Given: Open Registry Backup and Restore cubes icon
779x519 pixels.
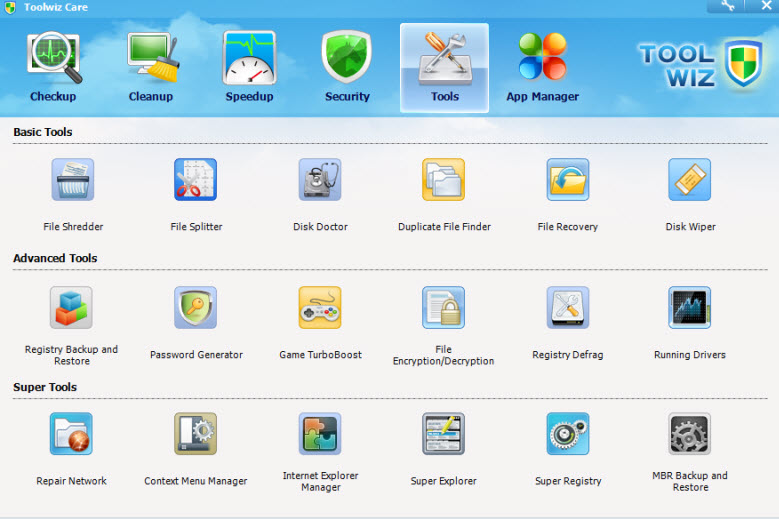Looking at the screenshot, I should [71, 307].
